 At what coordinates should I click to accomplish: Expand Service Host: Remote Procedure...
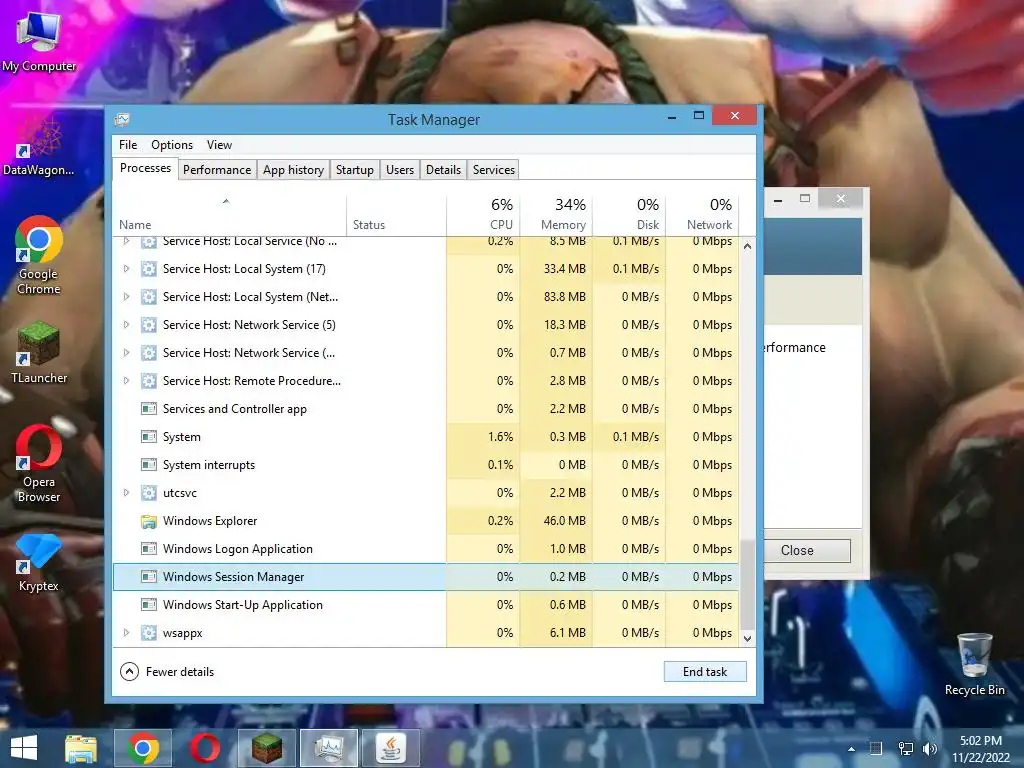pos(127,381)
